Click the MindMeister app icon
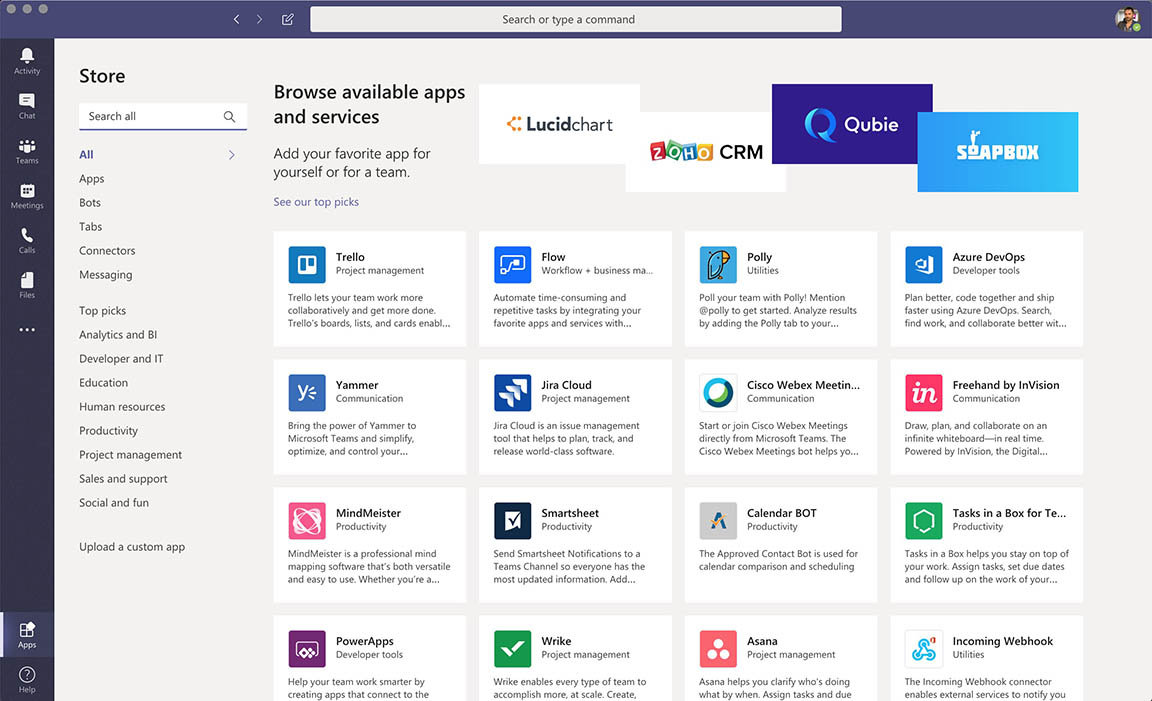1152x701 pixels. [307, 520]
